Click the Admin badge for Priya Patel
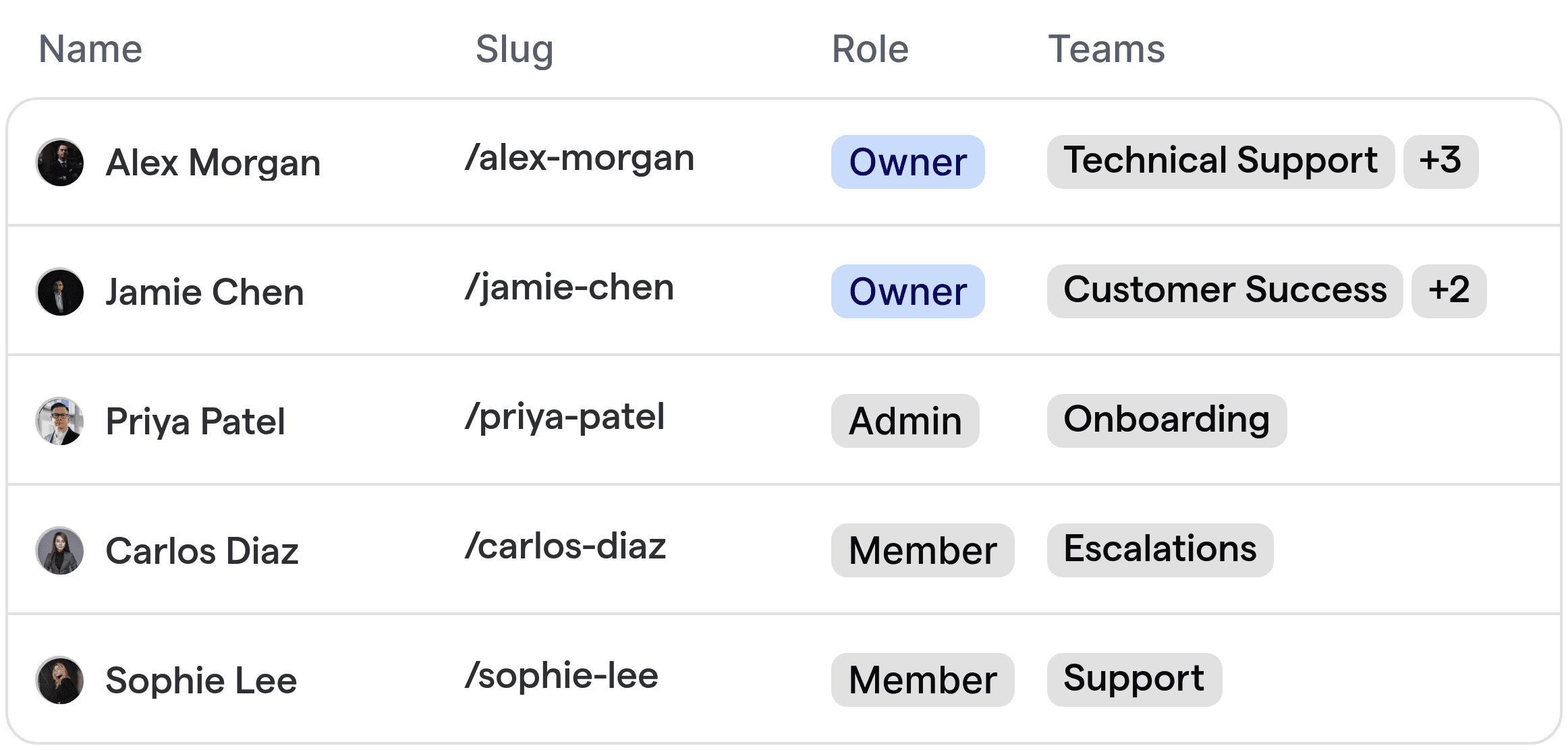 click(905, 421)
